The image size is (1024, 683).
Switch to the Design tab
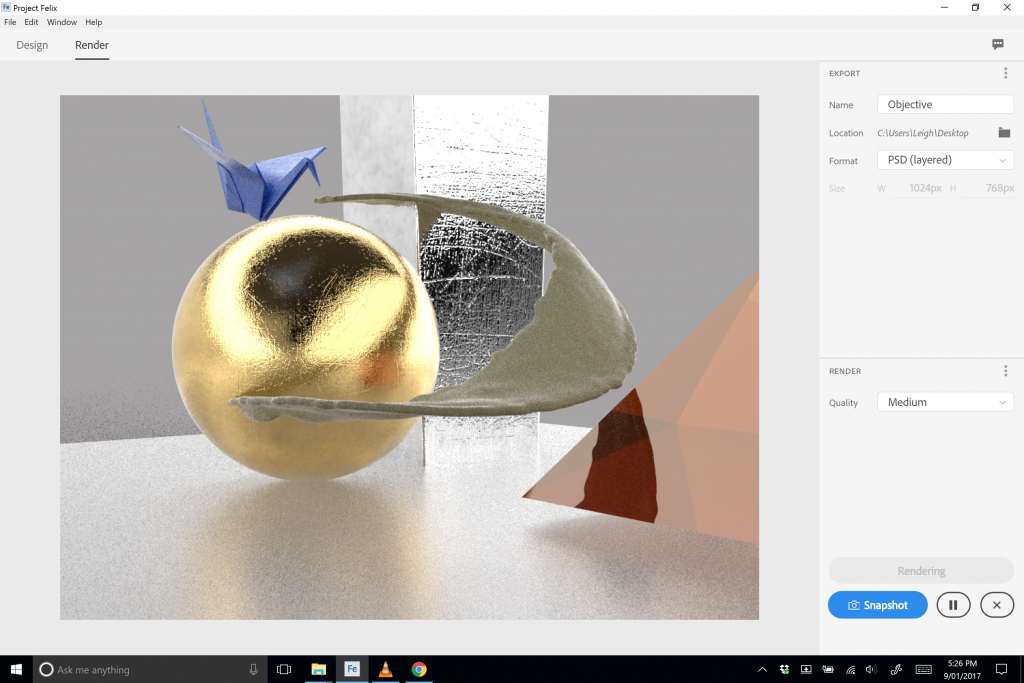click(x=32, y=45)
